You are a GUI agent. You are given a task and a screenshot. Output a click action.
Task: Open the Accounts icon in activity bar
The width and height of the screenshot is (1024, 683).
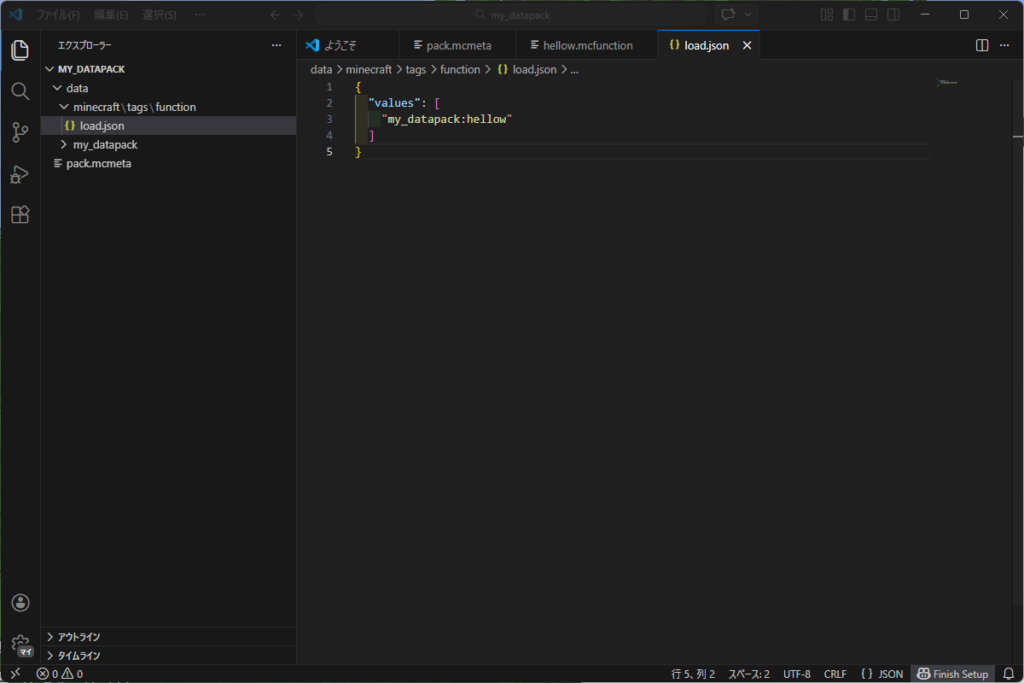click(x=20, y=603)
